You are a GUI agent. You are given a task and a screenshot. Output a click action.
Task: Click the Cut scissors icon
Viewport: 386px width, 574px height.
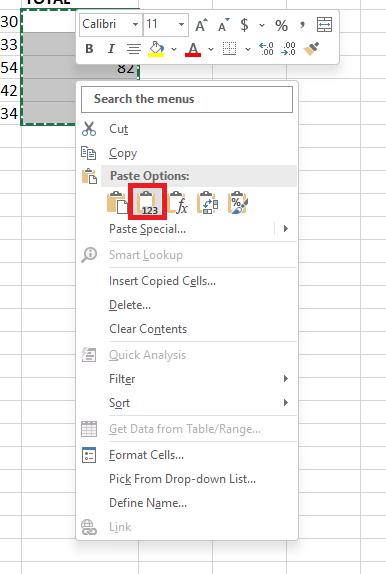point(89,129)
